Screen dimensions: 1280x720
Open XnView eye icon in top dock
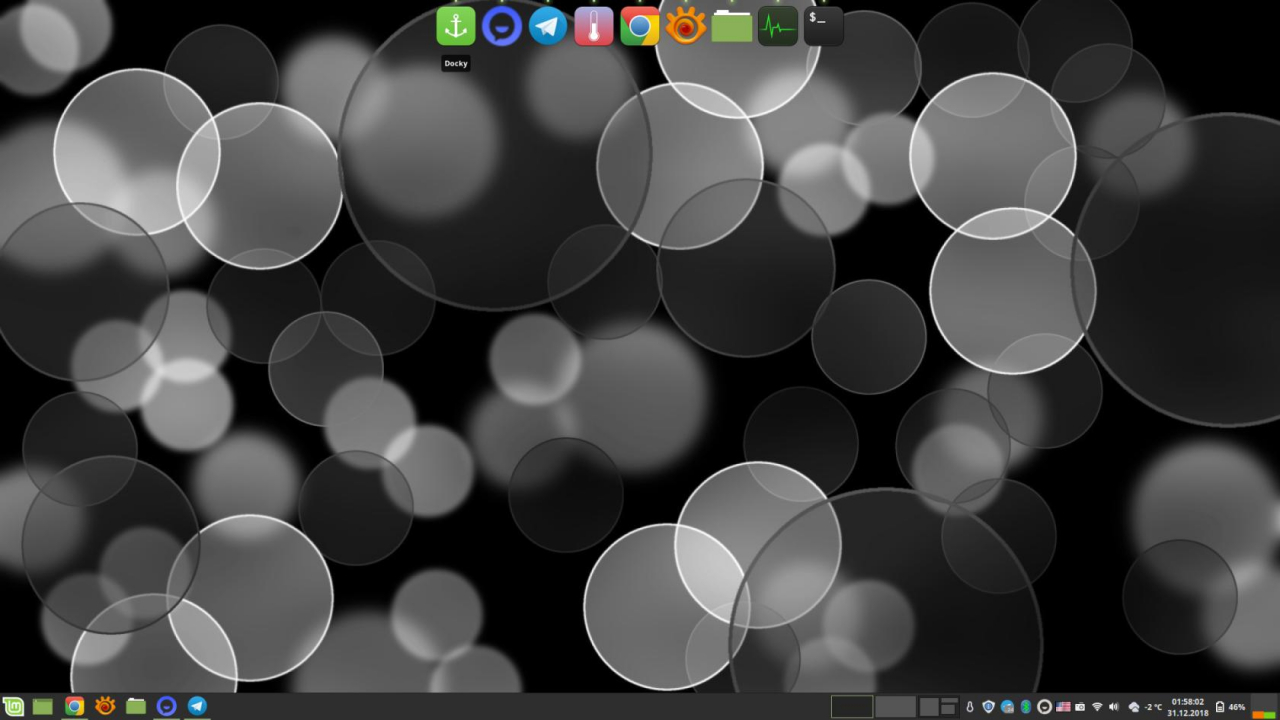click(x=686, y=26)
